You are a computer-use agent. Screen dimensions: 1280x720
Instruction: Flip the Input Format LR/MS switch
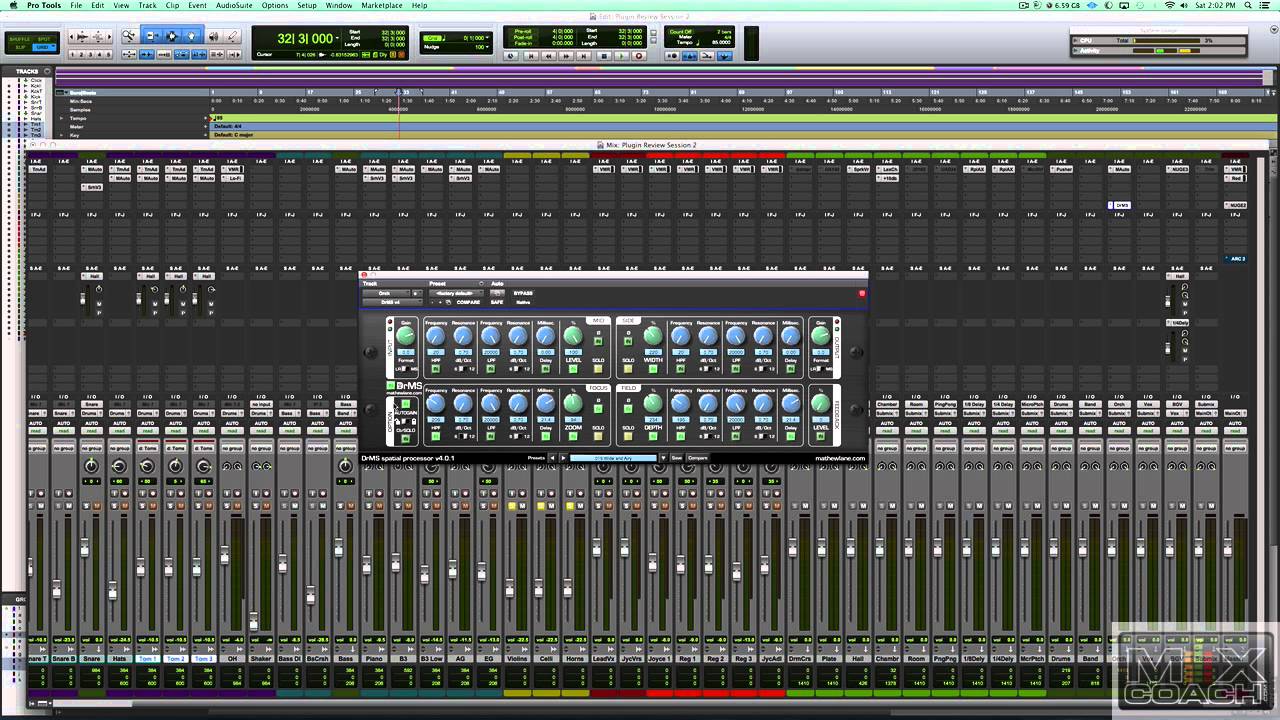point(407,369)
